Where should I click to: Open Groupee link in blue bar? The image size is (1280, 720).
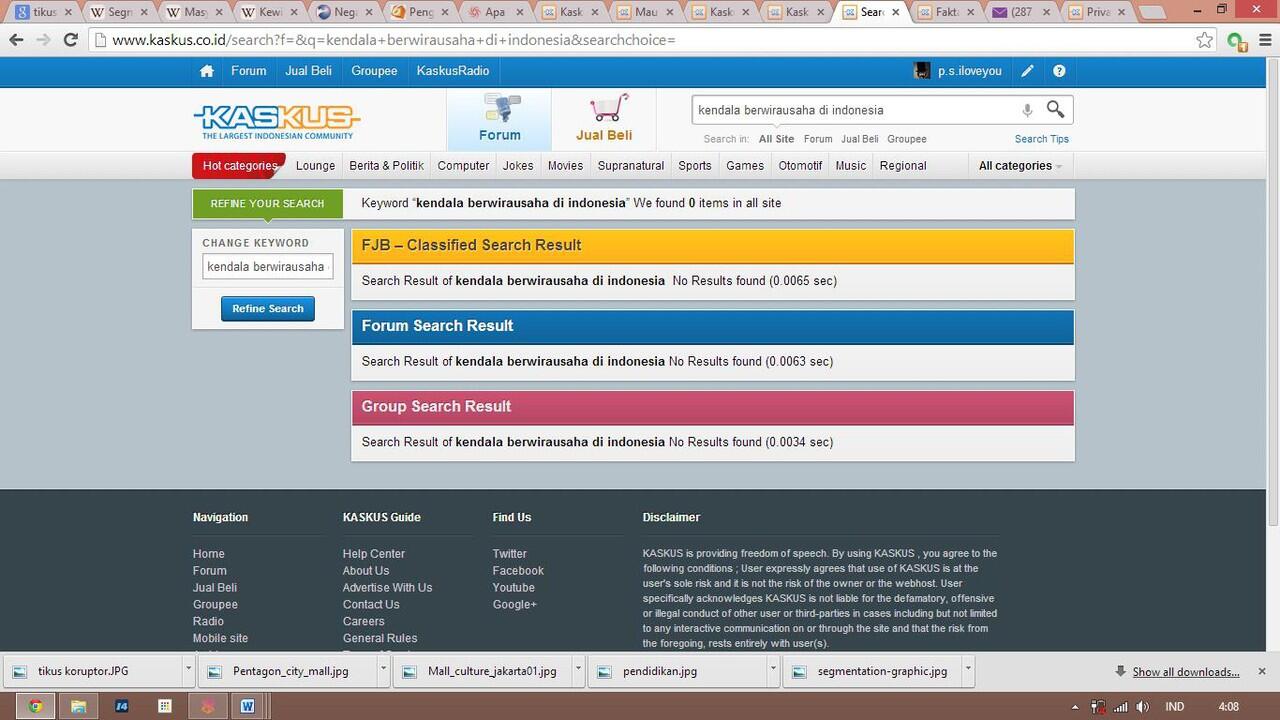click(x=374, y=71)
